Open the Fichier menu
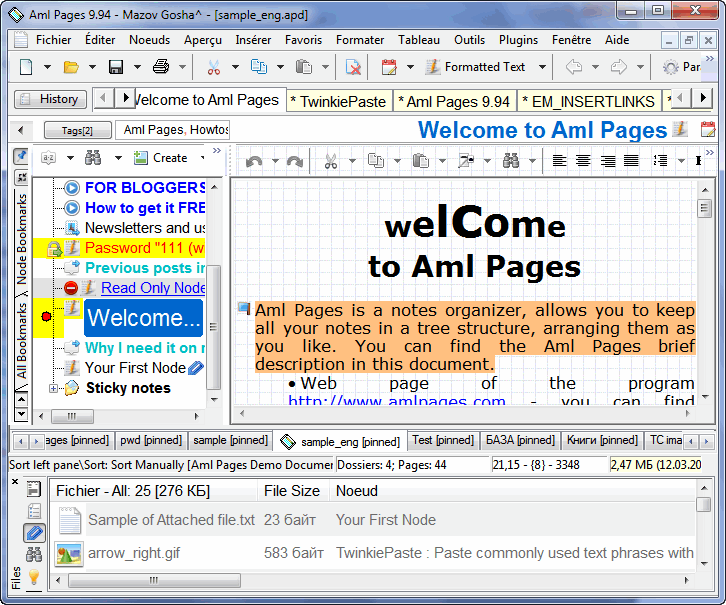The height and width of the screenshot is (605, 726). tap(54, 40)
